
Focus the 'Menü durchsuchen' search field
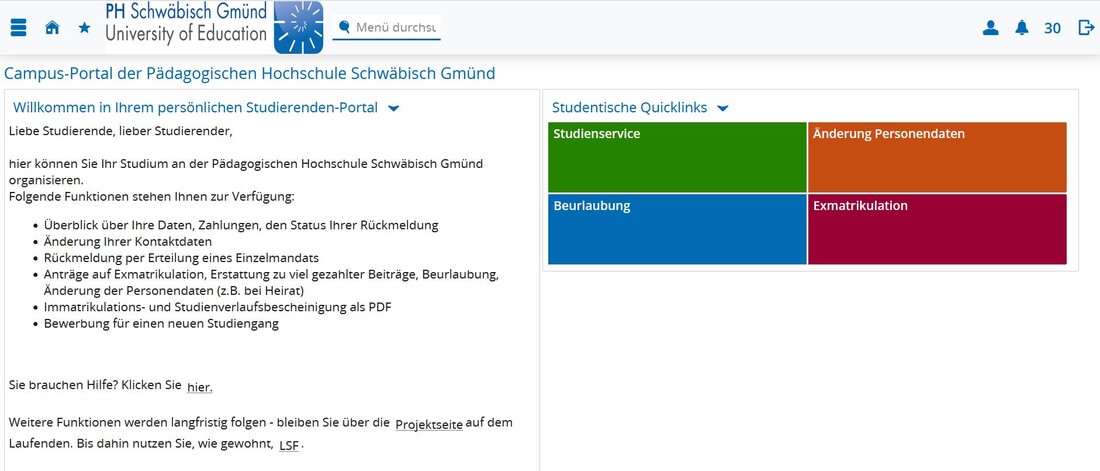point(396,27)
